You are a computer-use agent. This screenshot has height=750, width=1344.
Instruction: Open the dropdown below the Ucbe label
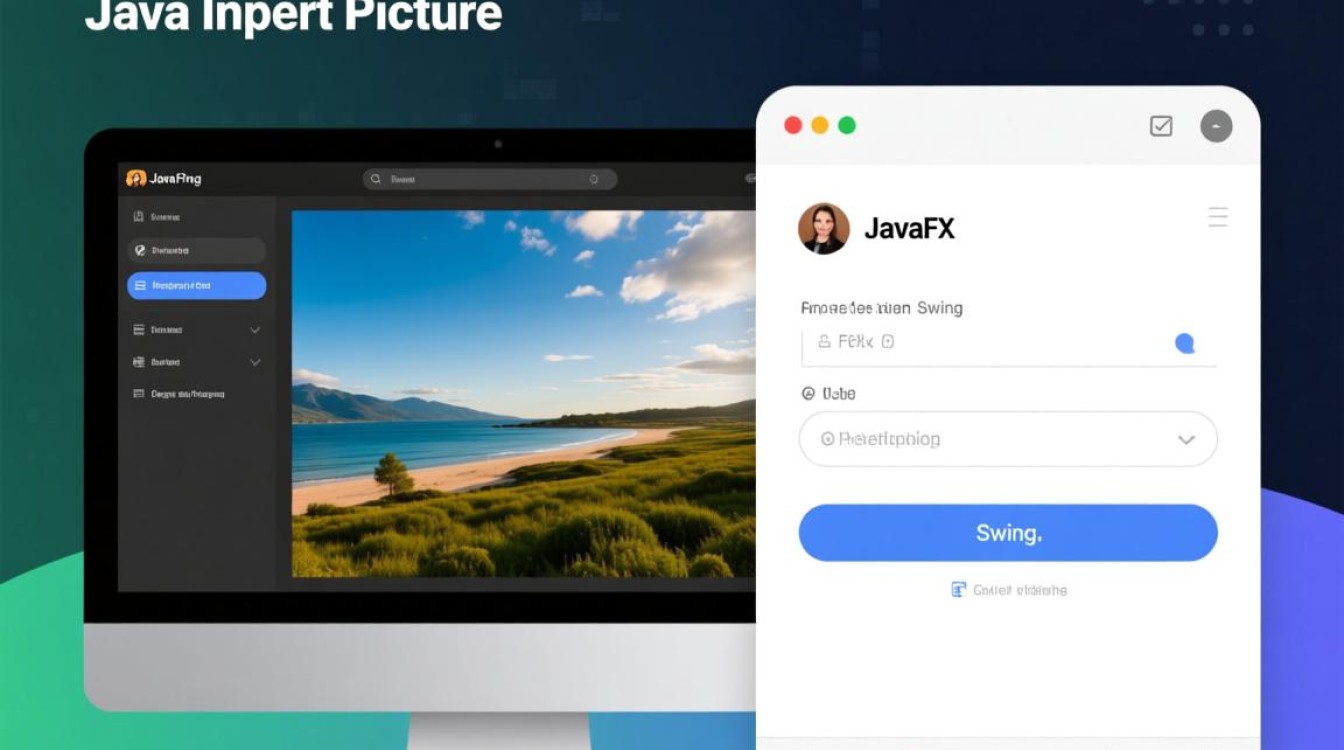click(1007, 439)
